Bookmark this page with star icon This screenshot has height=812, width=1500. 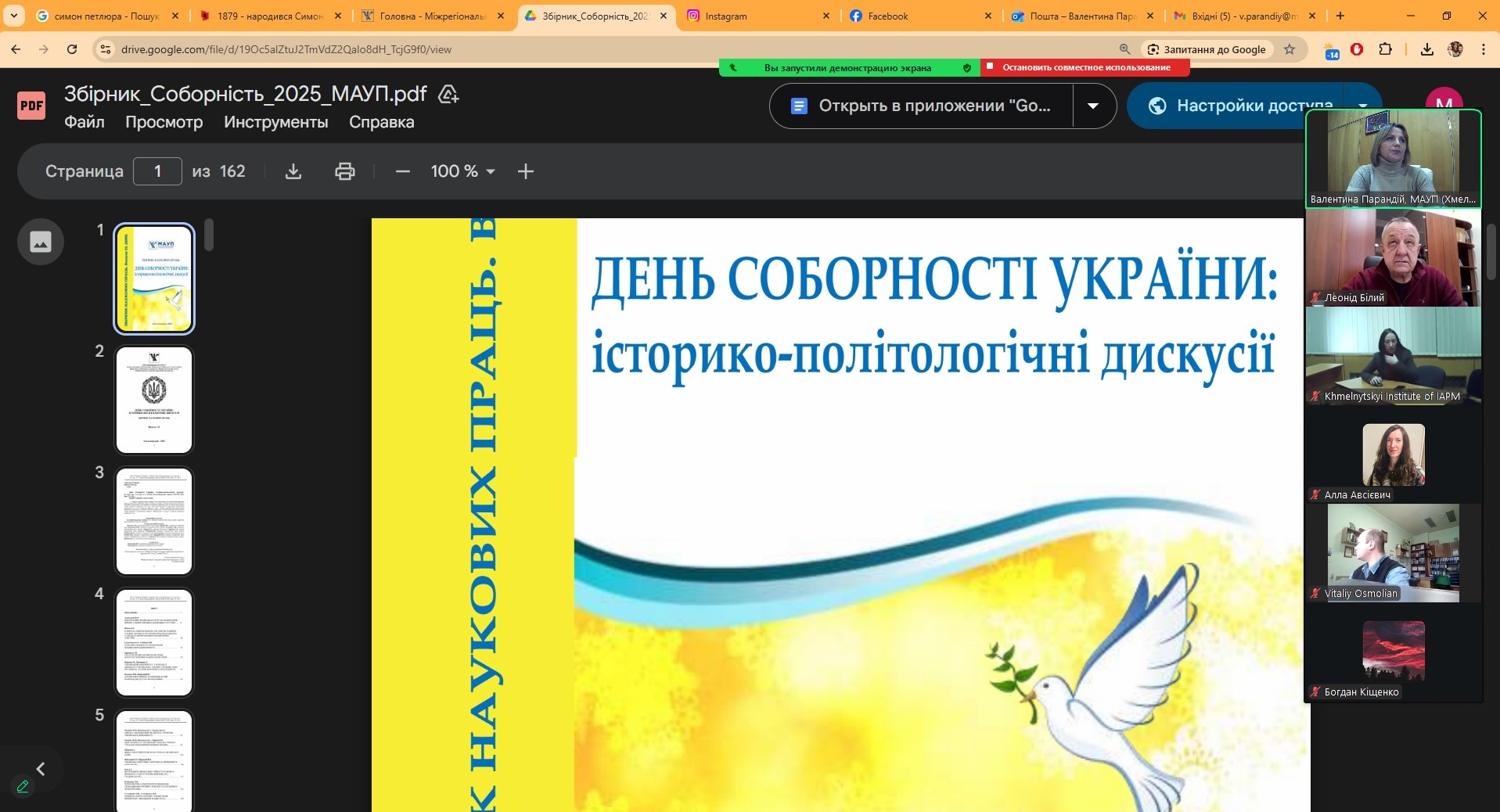click(1290, 49)
